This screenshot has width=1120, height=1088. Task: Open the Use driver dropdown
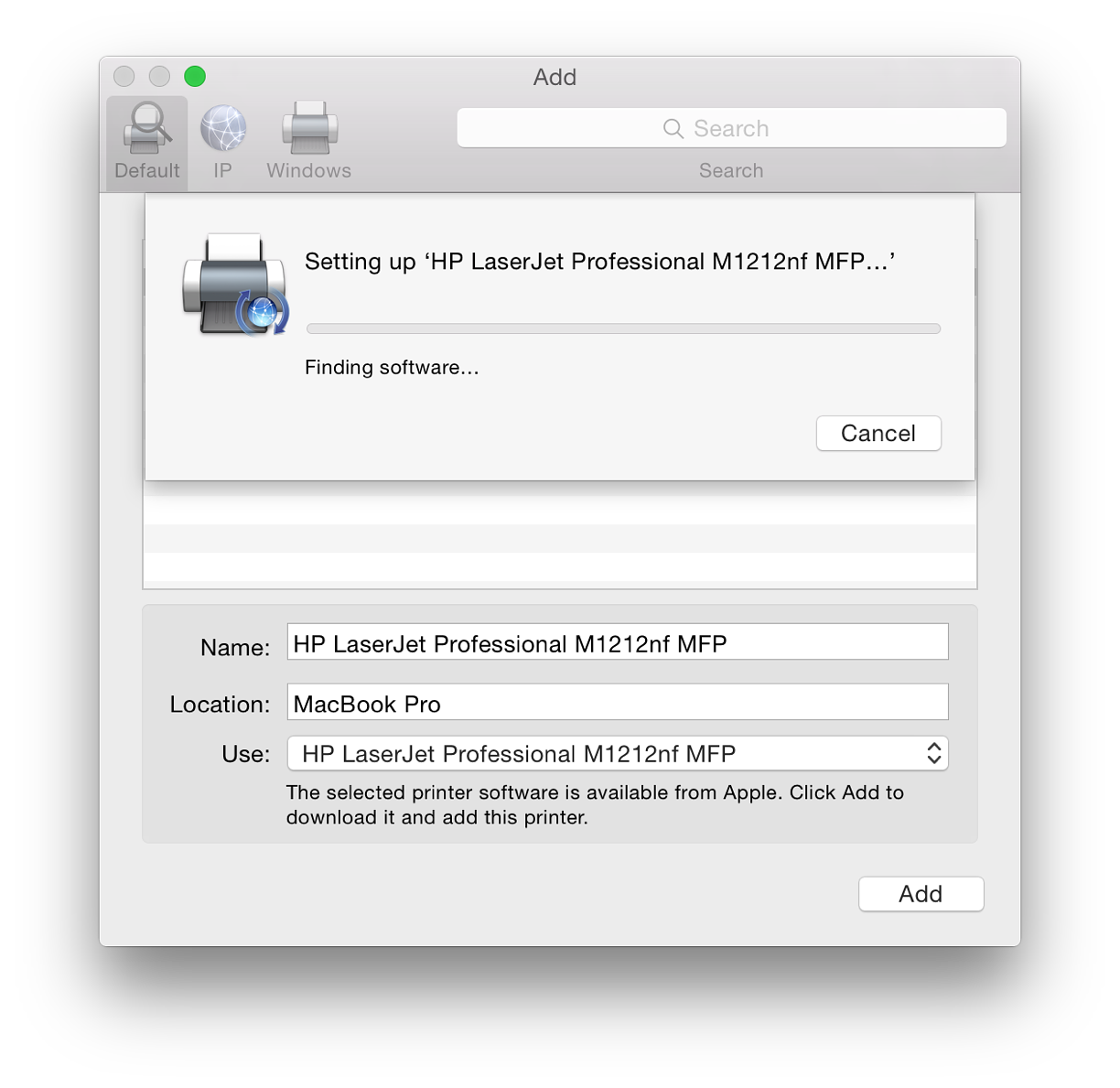coord(618,754)
